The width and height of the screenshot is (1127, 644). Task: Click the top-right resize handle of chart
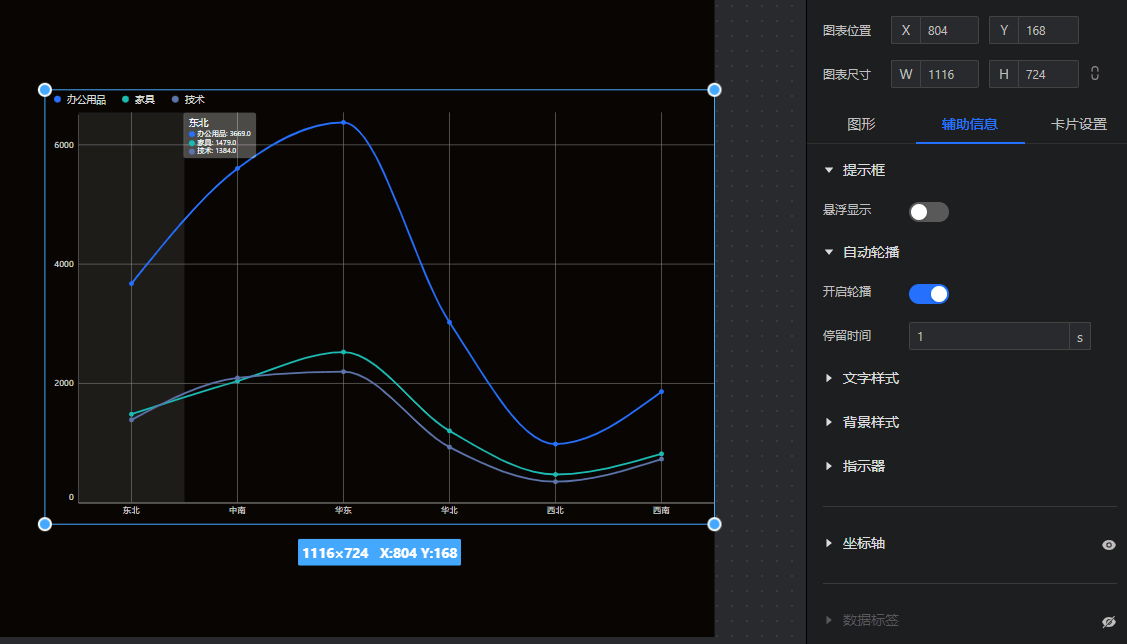click(714, 90)
